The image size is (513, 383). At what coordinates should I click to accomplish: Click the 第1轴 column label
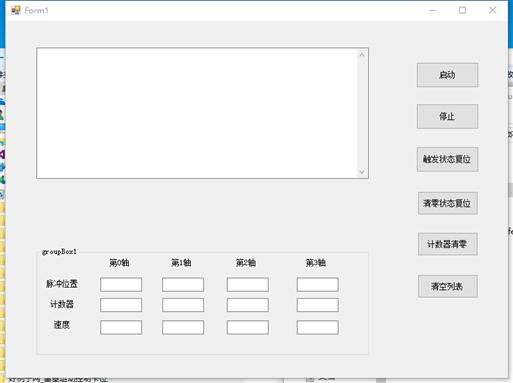181,263
